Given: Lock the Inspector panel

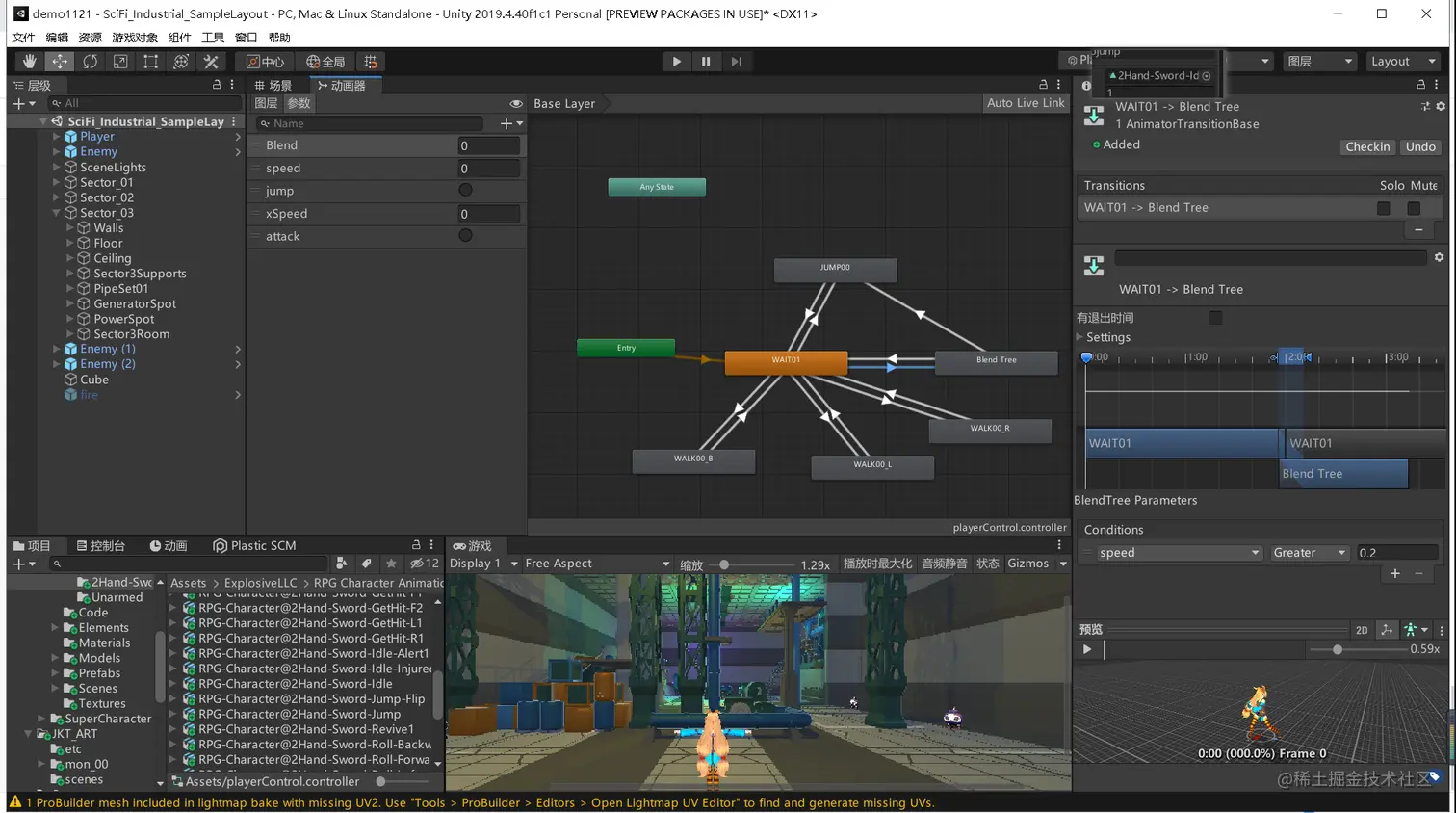Looking at the screenshot, I should [1420, 85].
